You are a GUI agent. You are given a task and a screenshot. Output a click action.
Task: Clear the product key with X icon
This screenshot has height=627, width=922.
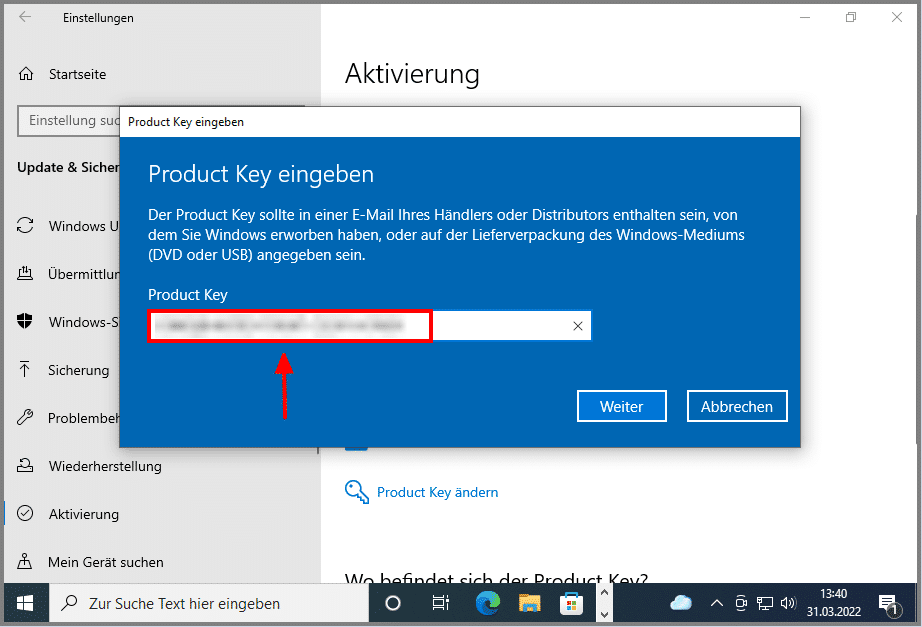(577, 326)
